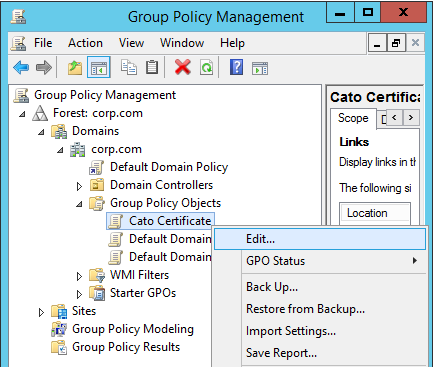Open the blue Help question mark icon
Screen dimensions: 434x367
point(236,67)
